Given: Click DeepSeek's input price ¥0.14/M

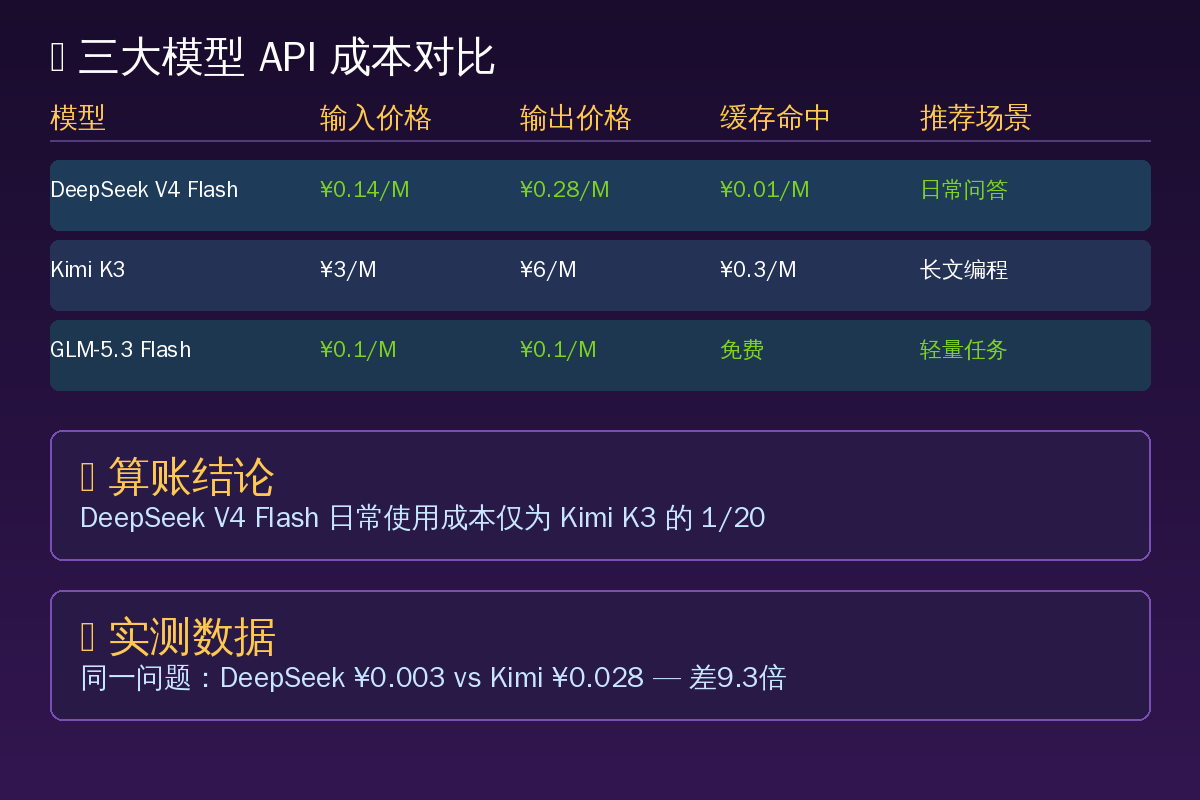Looking at the screenshot, I should pyautogui.click(x=365, y=190).
